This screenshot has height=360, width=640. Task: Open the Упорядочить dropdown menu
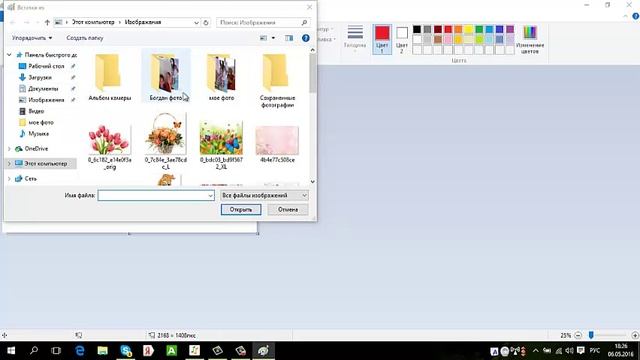32,38
